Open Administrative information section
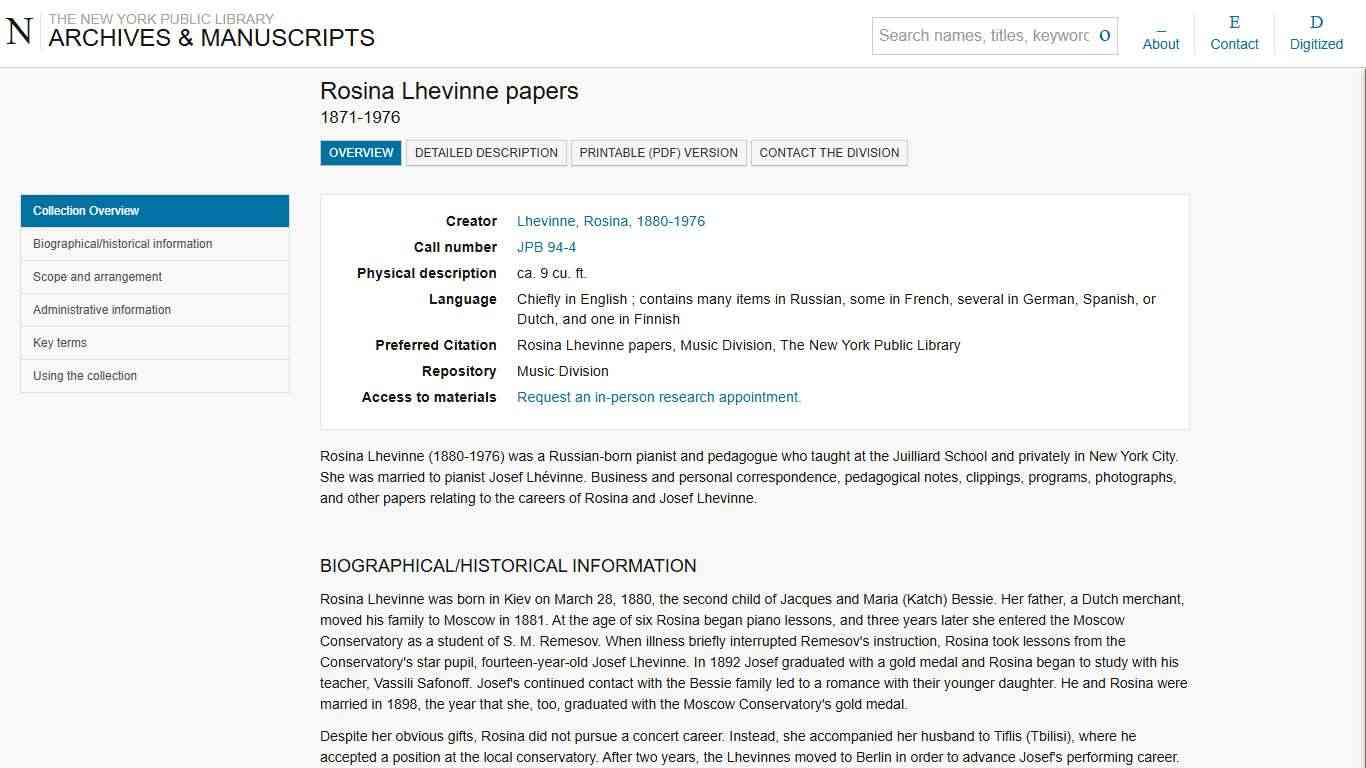Screen dimensions: 1366x768 point(101,310)
